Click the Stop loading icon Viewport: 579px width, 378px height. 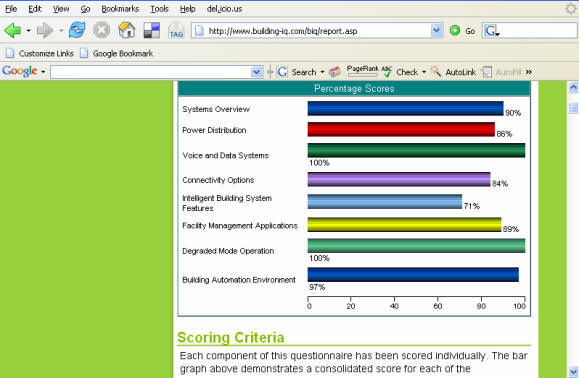pyautogui.click(x=102, y=30)
